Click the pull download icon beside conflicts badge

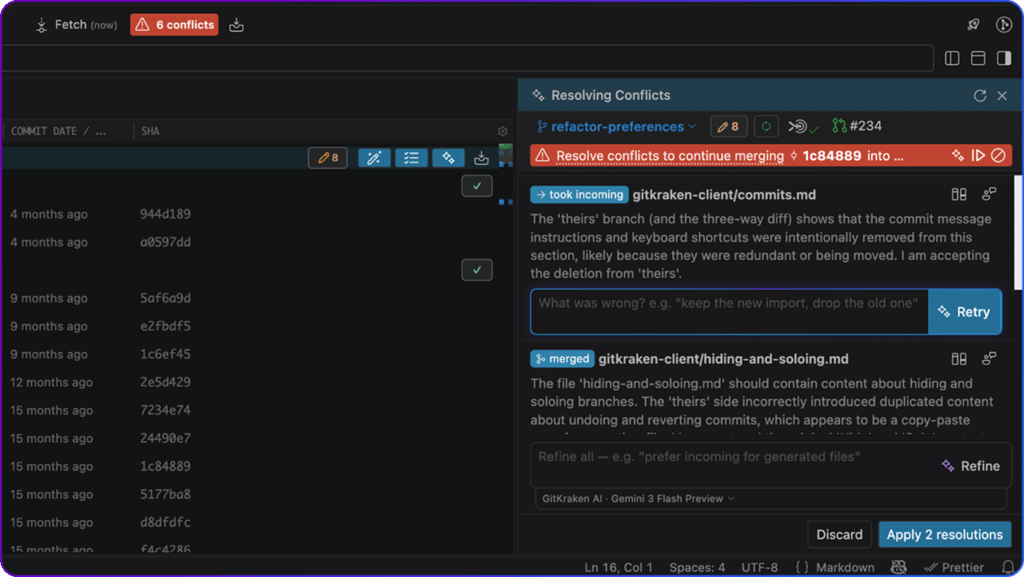point(236,25)
